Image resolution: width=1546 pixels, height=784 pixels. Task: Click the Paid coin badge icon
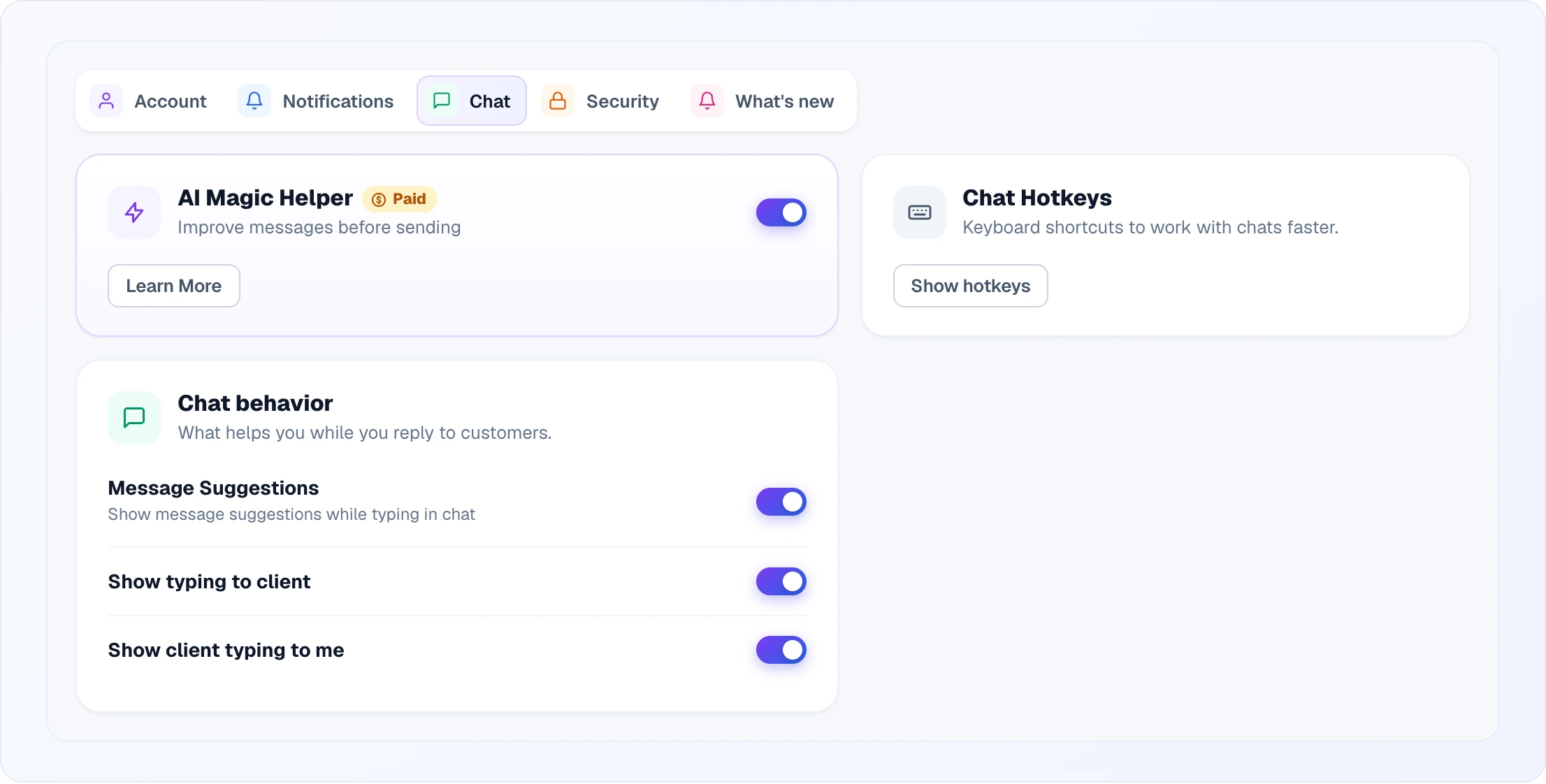(379, 200)
